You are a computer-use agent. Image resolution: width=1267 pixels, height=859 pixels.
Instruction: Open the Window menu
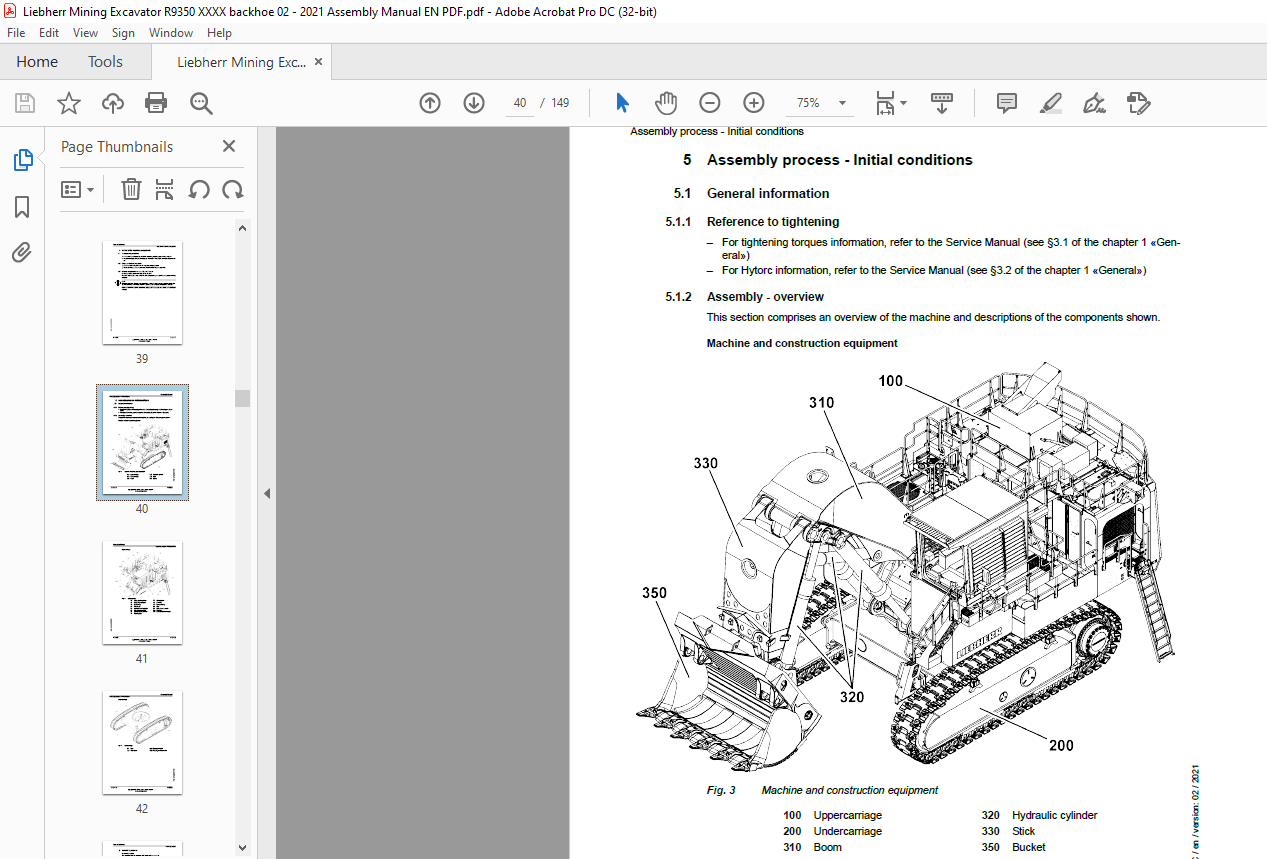click(x=171, y=33)
